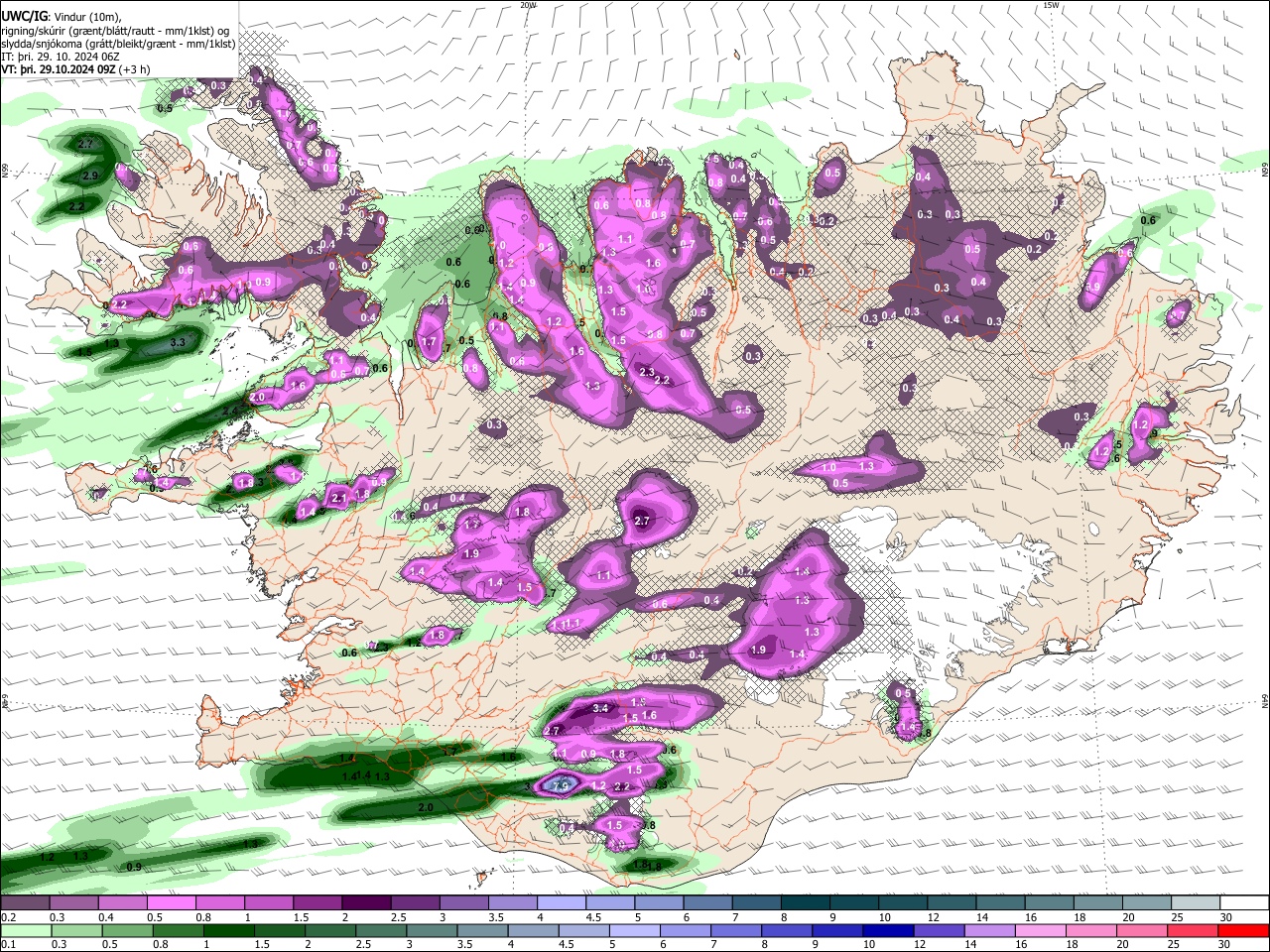This screenshot has width=1270, height=952.
Task: Click the dark mauve 0.2–0.3 snow scale swatch
Action: click(x=25, y=902)
